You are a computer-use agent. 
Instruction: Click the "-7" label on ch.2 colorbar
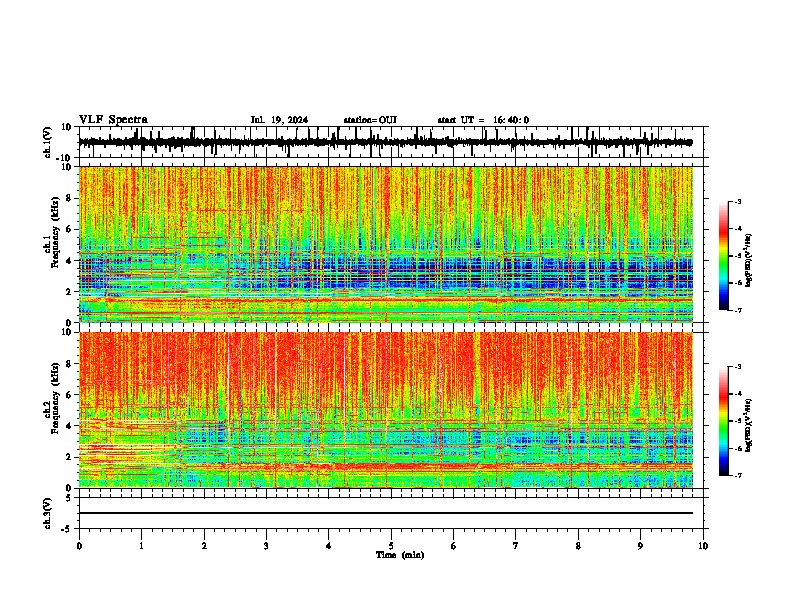tap(738, 475)
